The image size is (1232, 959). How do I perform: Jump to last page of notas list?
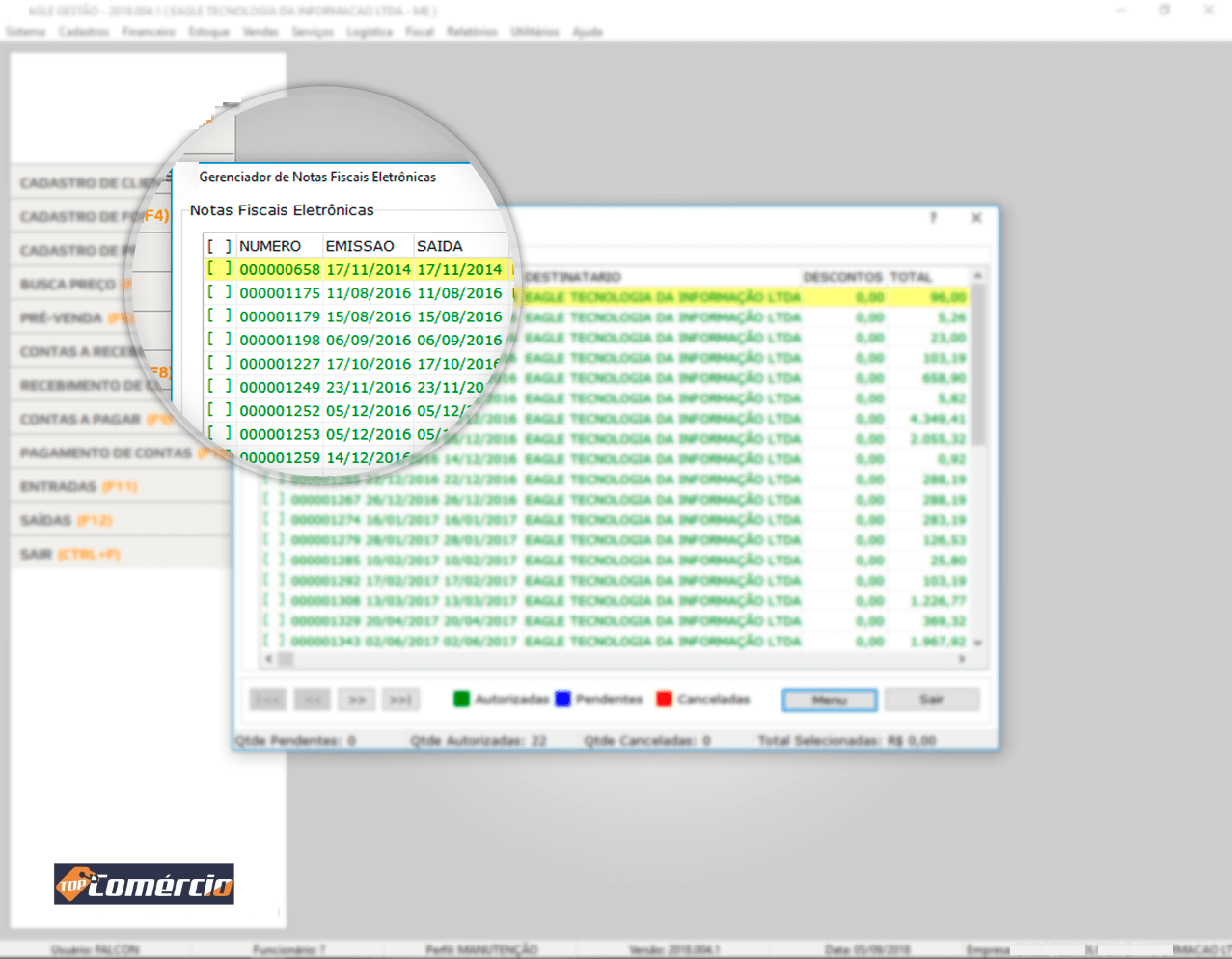point(400,699)
